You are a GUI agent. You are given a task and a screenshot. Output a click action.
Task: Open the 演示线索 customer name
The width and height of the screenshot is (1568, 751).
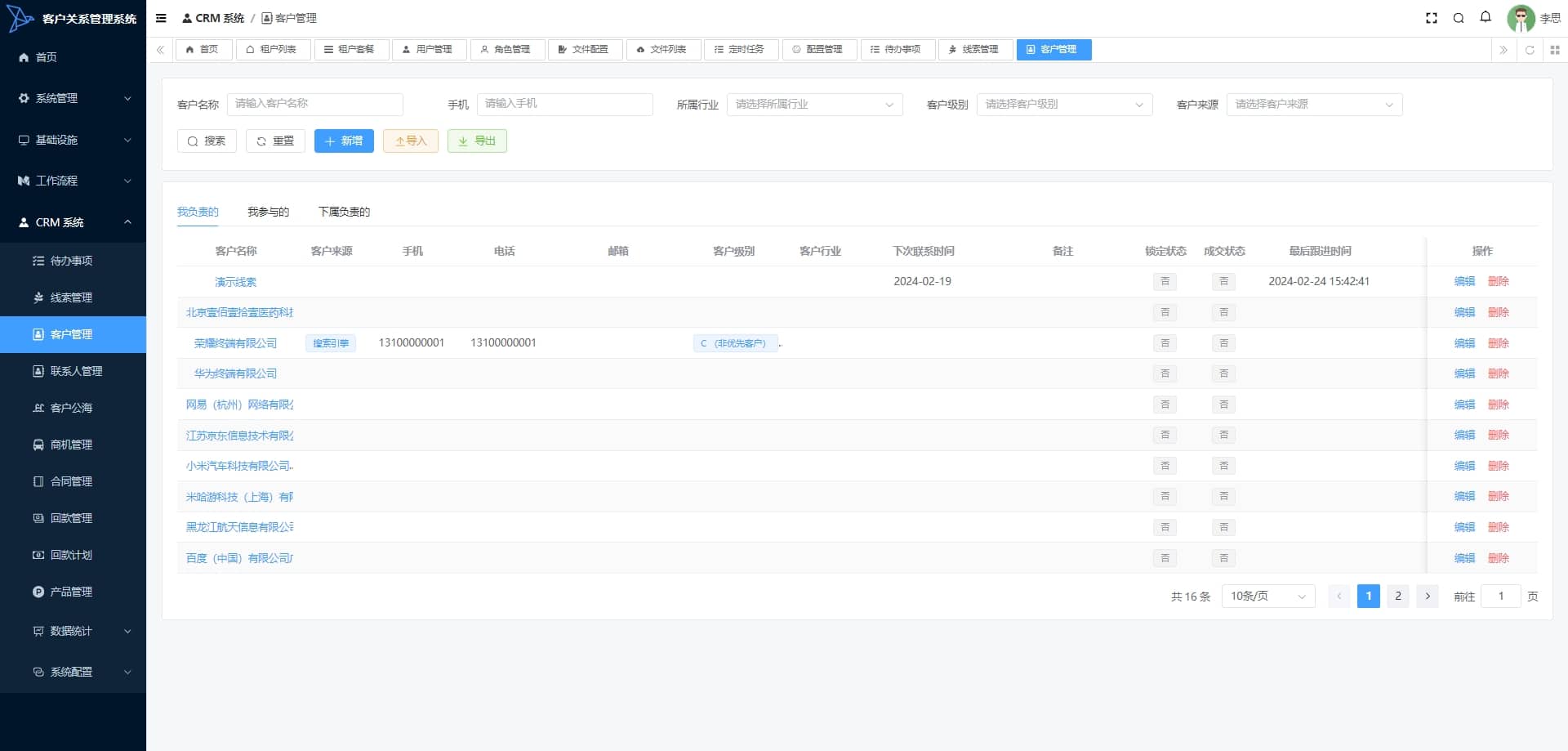235,282
